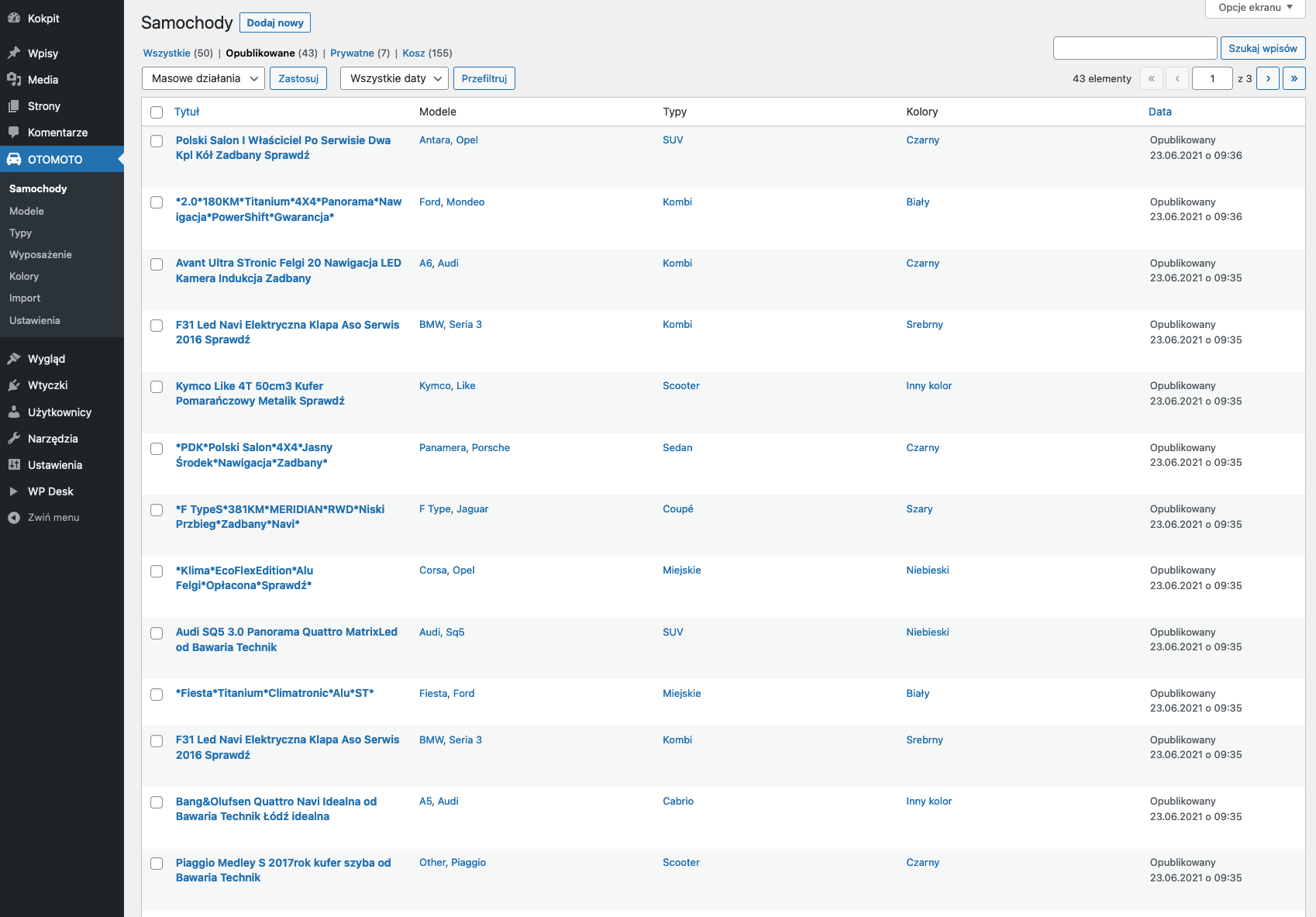This screenshot has width=1316, height=917.
Task: Filter by Sedan type link
Action: point(677,447)
